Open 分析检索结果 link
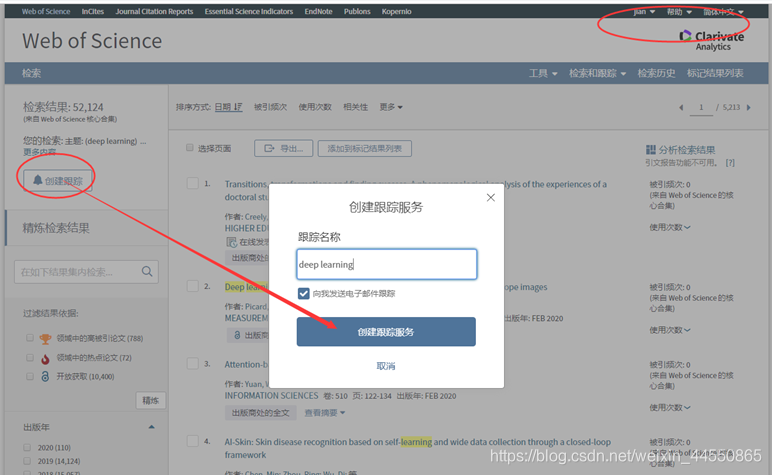 [687, 150]
